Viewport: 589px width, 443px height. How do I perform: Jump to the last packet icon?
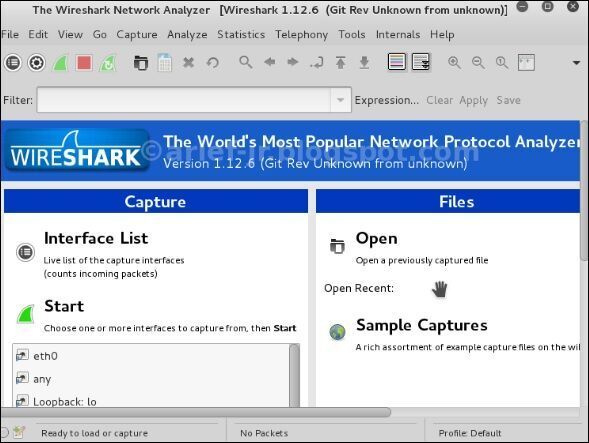point(364,62)
